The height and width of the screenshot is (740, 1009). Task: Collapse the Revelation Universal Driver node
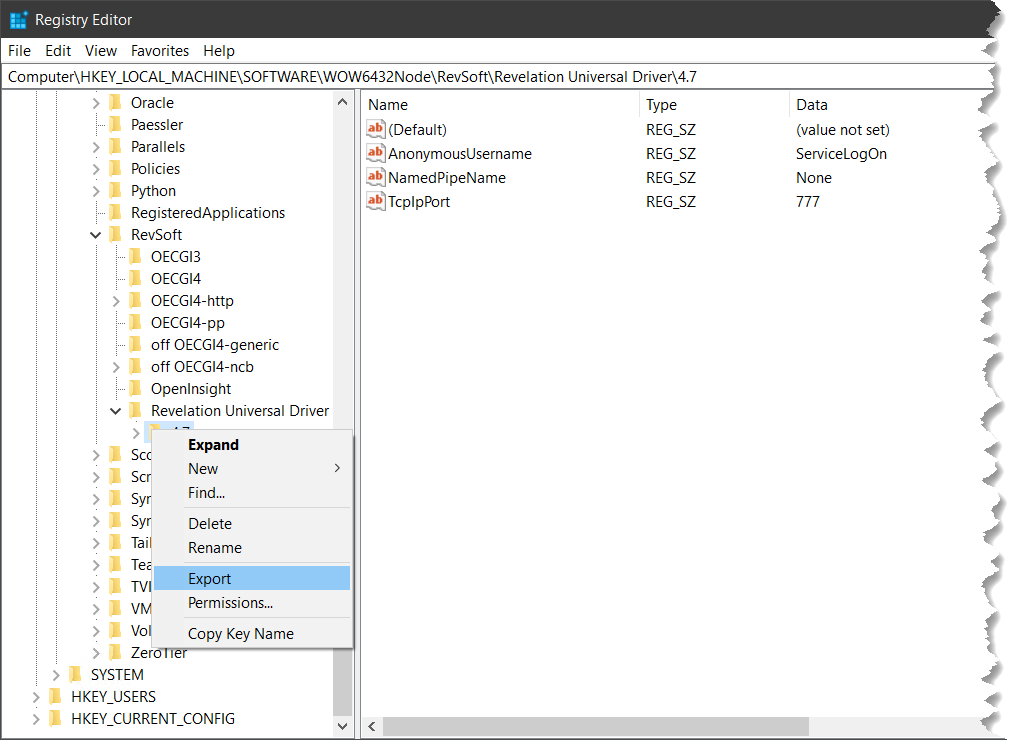coord(116,411)
